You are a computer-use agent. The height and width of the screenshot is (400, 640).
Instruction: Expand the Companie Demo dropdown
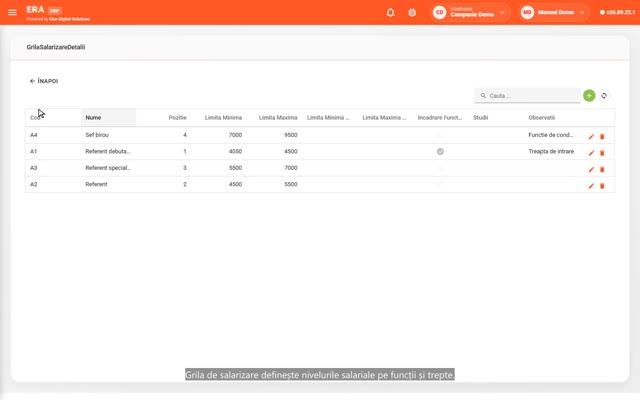click(x=502, y=13)
